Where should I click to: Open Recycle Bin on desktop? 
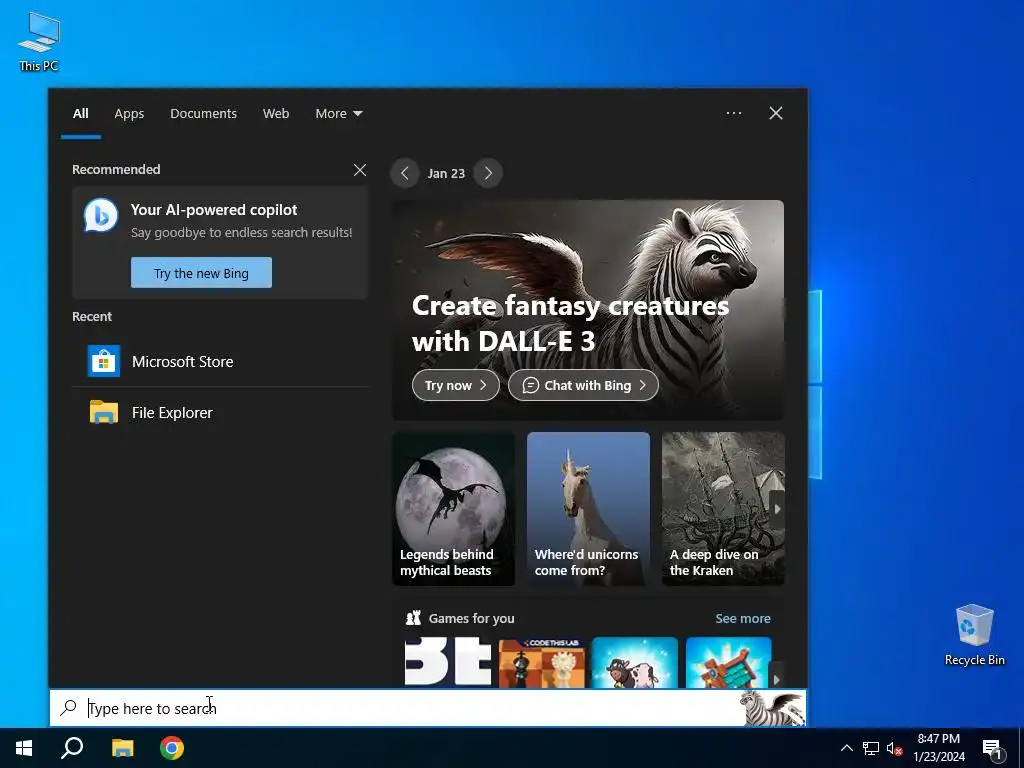point(974,634)
